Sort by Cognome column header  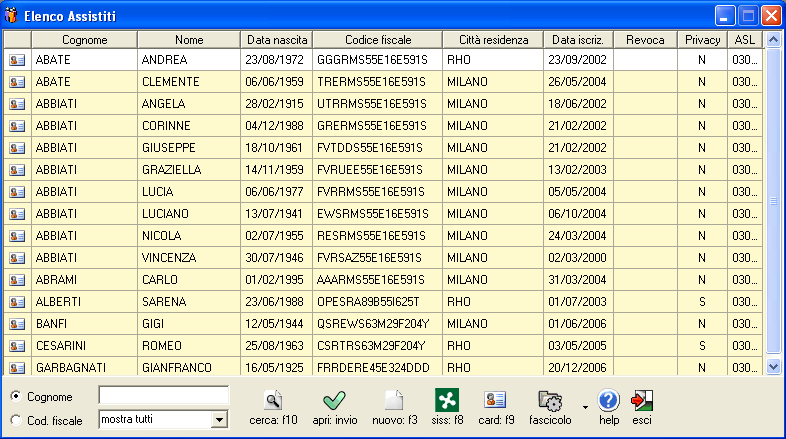point(84,39)
